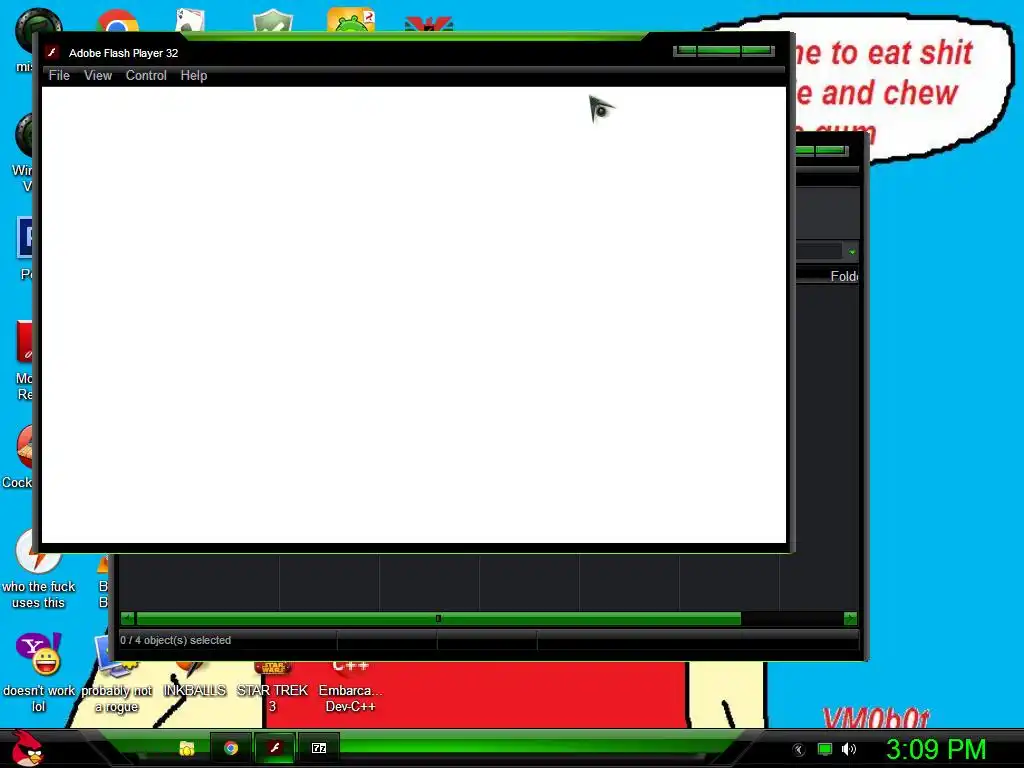
Task: Click the network monitor tray icon
Action: click(x=825, y=749)
